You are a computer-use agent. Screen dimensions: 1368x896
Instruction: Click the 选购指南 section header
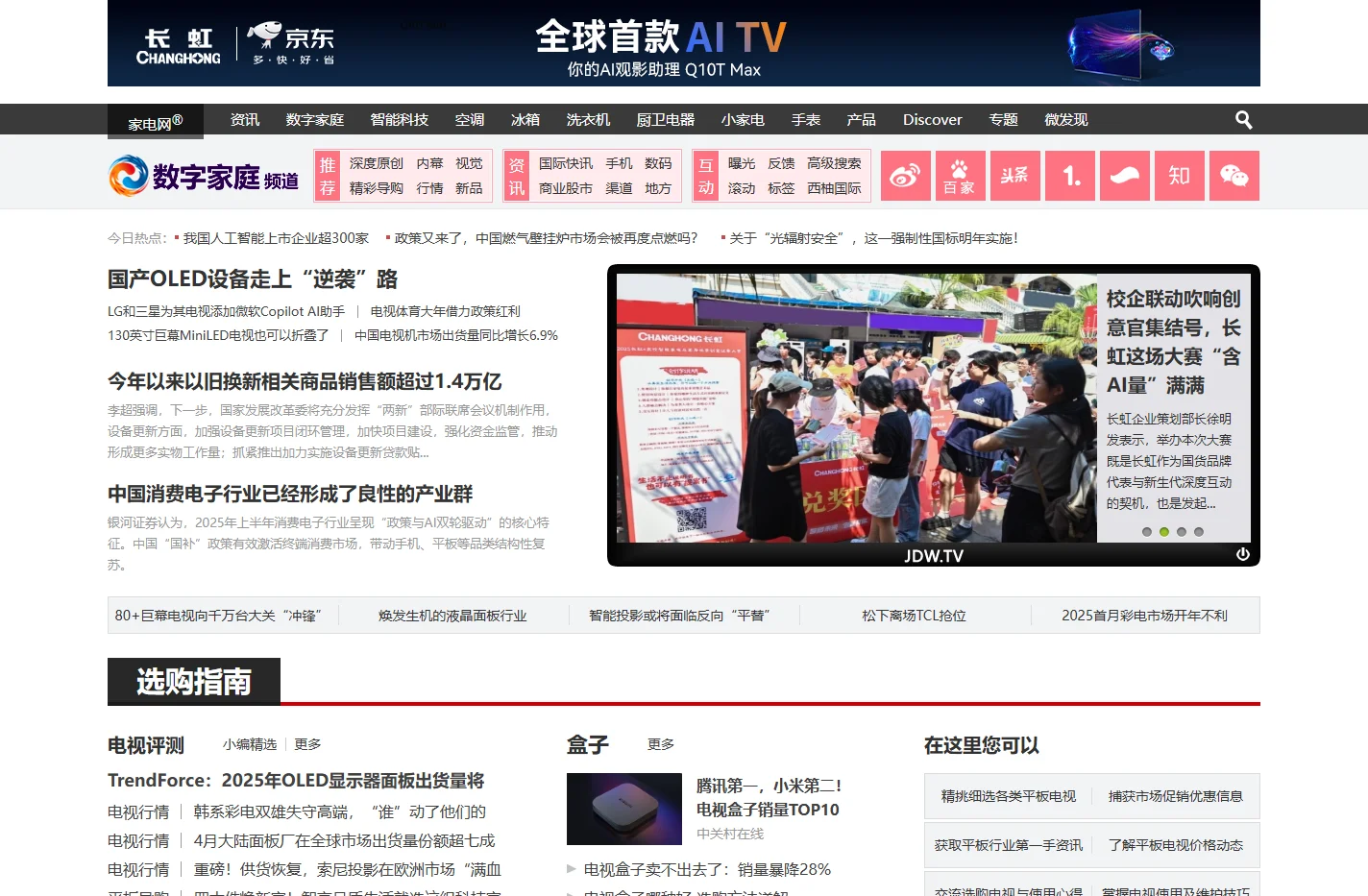click(x=194, y=682)
